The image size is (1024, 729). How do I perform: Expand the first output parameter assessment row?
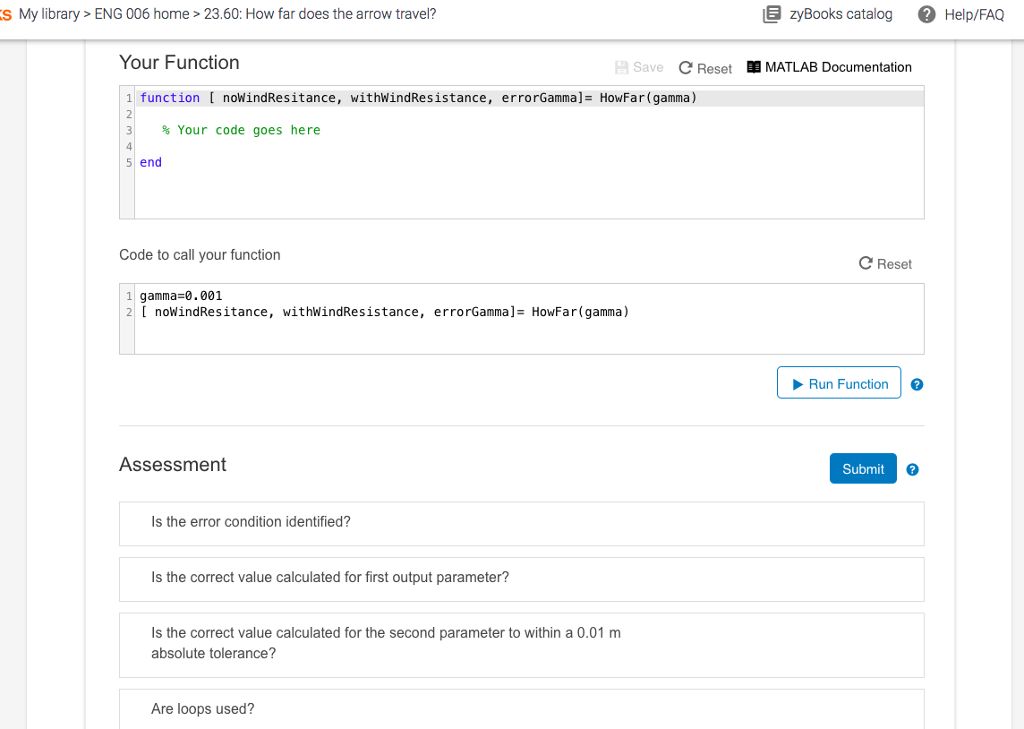pos(521,578)
